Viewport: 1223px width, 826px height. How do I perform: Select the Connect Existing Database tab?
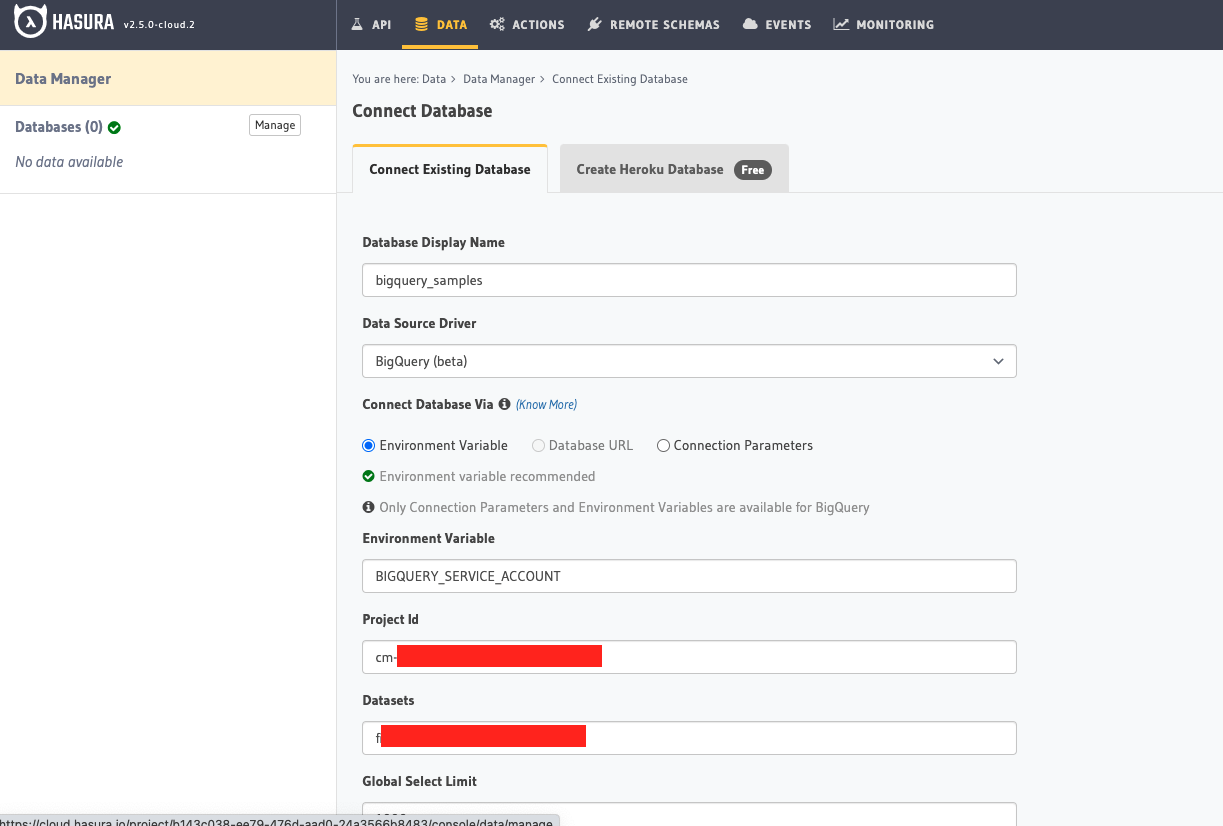pyautogui.click(x=449, y=169)
